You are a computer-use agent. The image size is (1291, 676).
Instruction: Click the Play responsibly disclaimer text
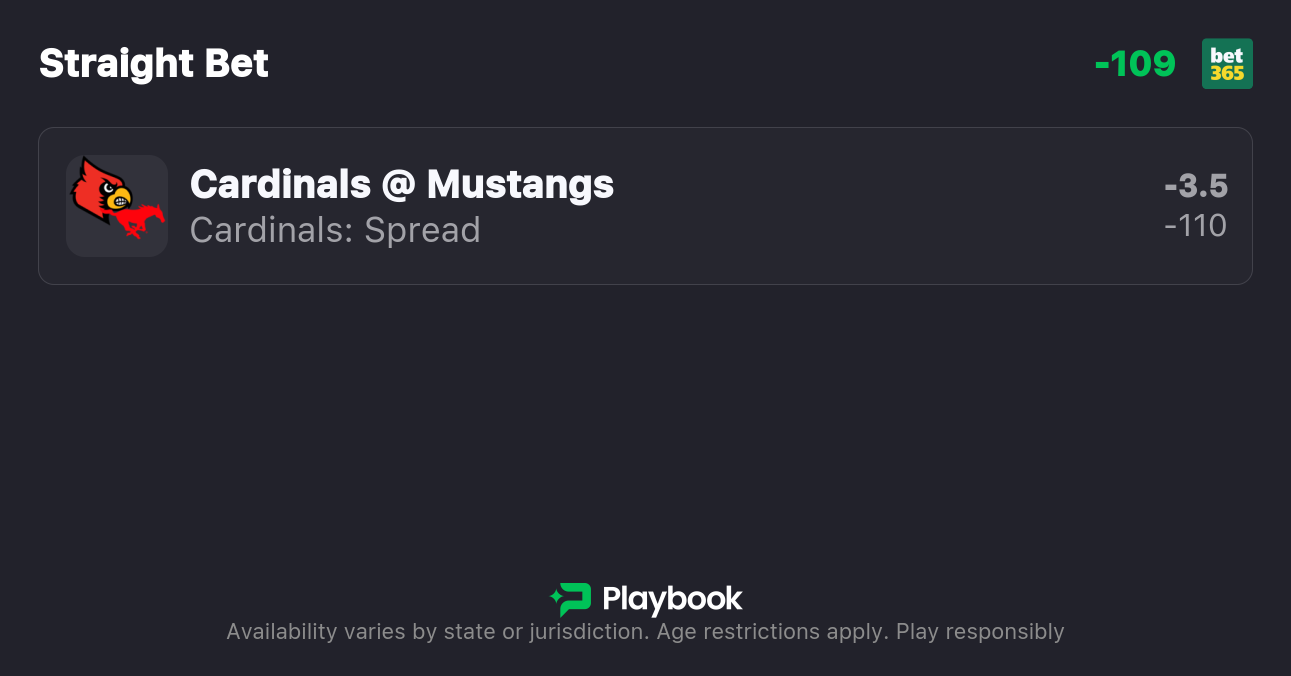coord(981,631)
